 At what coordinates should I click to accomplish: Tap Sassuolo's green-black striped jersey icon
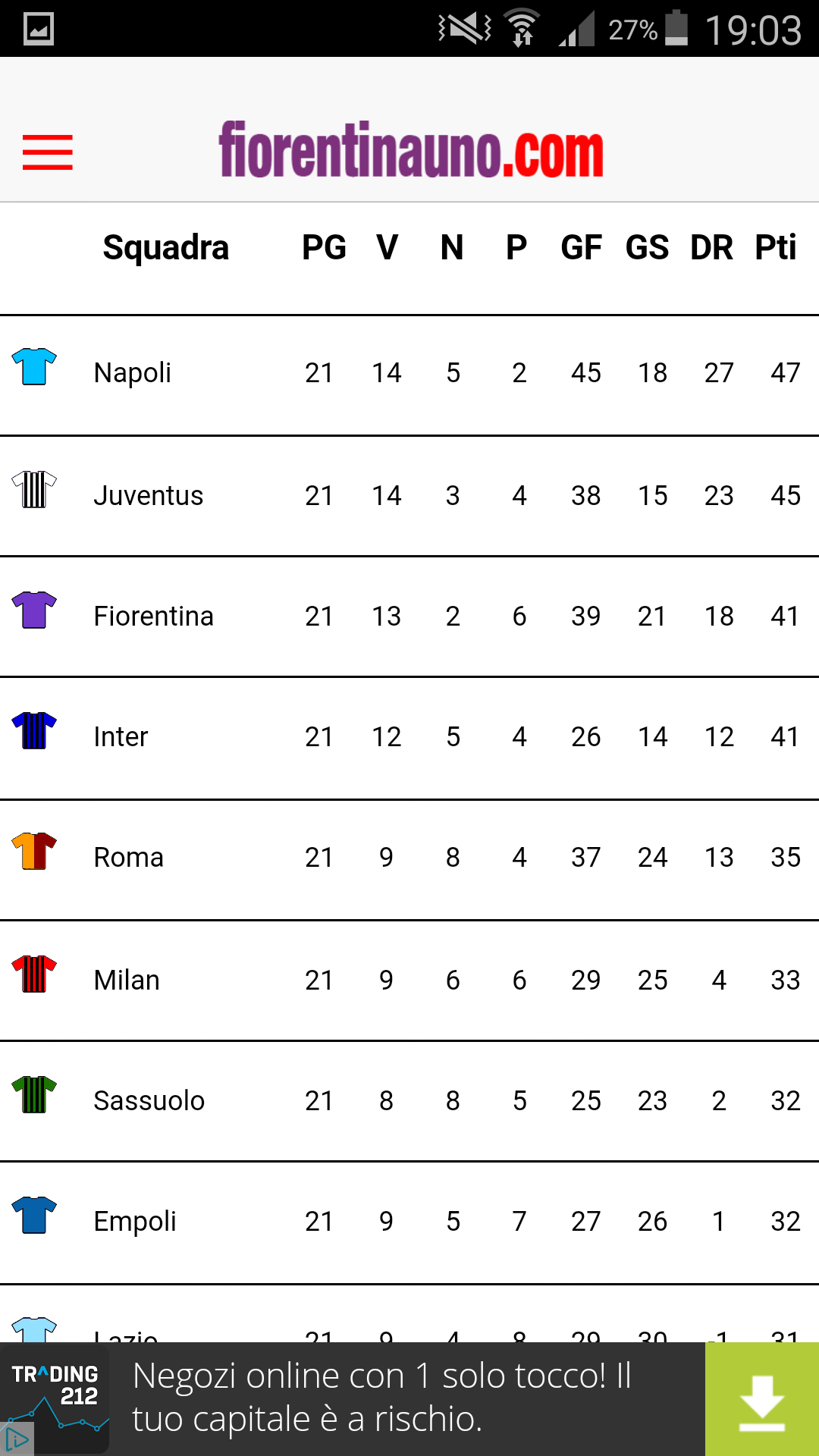tap(34, 1094)
